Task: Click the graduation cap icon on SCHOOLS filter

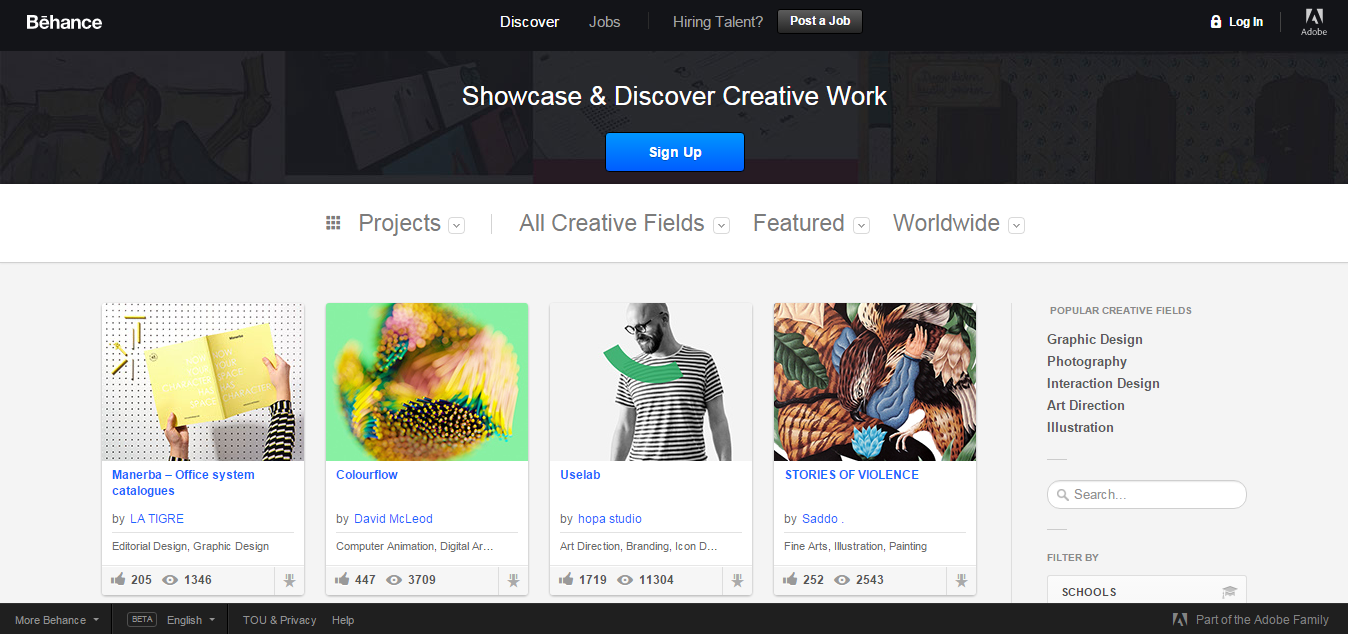Action: [x=1230, y=591]
